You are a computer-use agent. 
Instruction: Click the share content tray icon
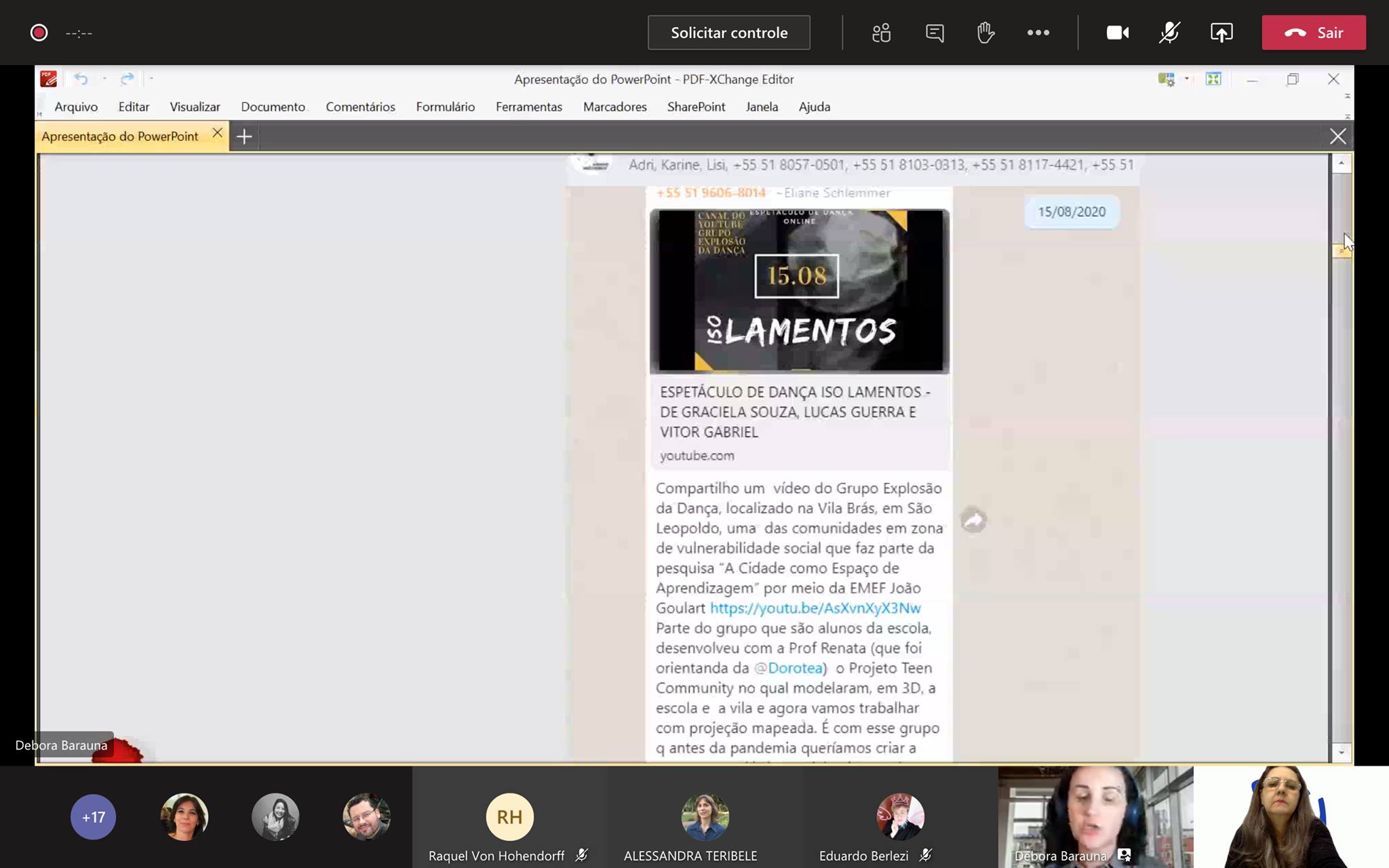coord(1221,33)
